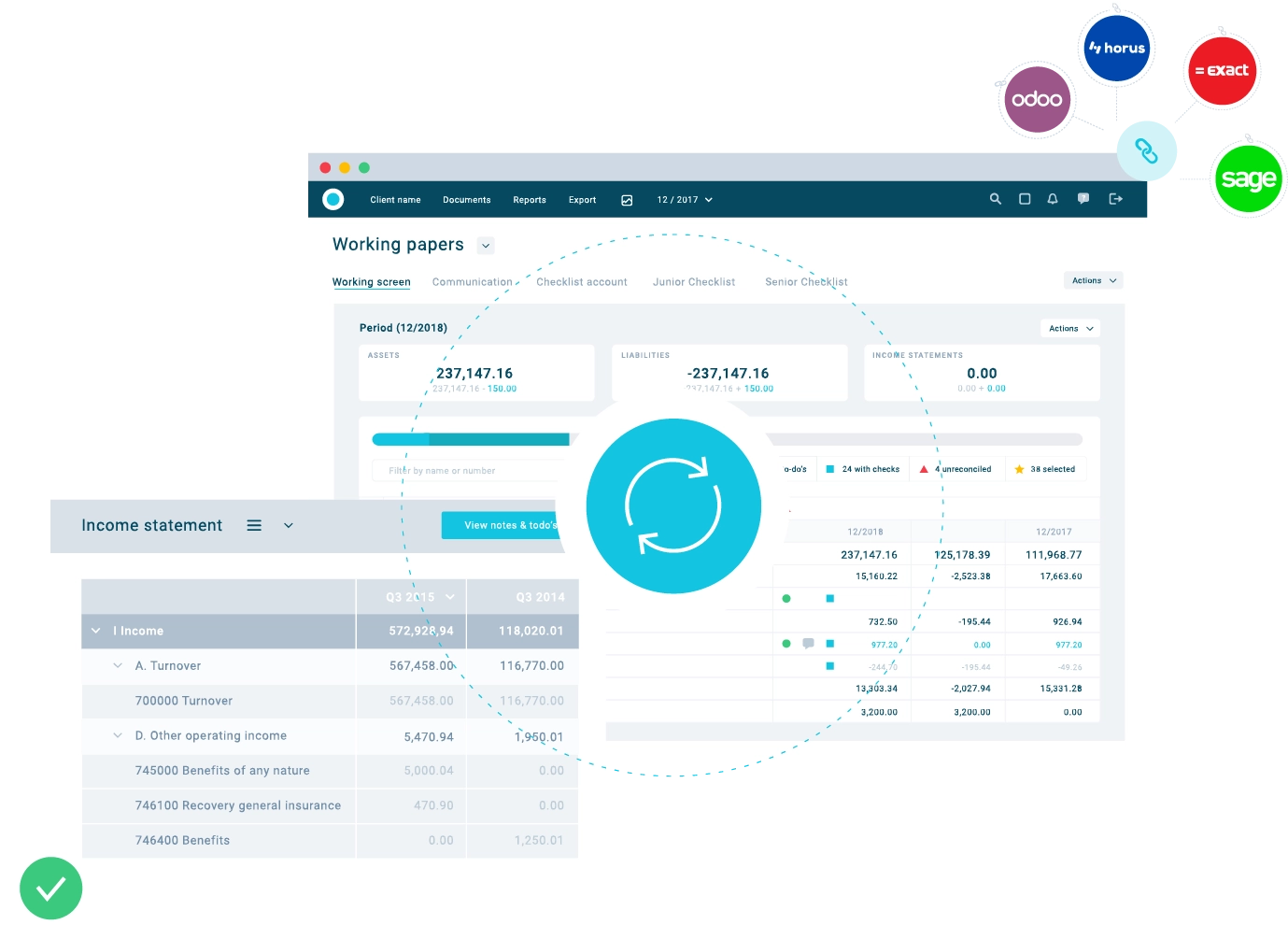The width and height of the screenshot is (1288, 939).
Task: Toggle the teal square in -244.70 row
Action: pos(829,666)
